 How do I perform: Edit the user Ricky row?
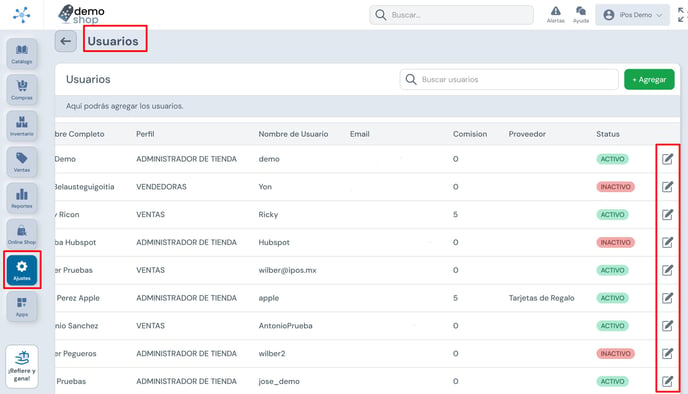tap(667, 215)
